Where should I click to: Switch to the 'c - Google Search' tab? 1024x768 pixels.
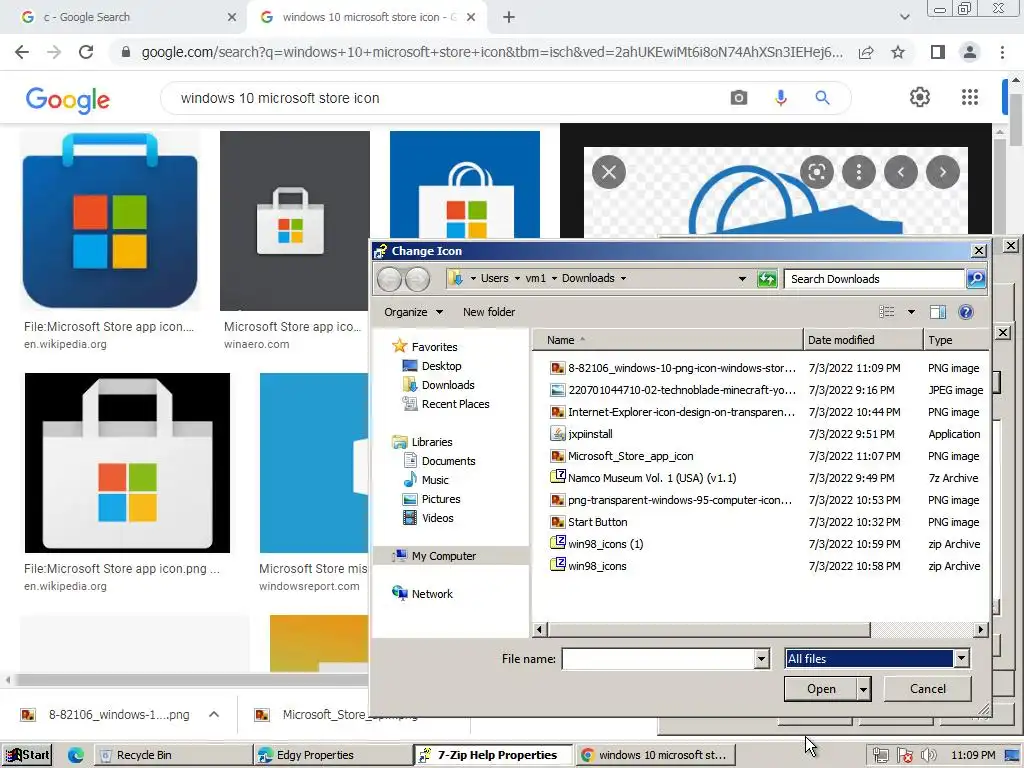[124, 18]
